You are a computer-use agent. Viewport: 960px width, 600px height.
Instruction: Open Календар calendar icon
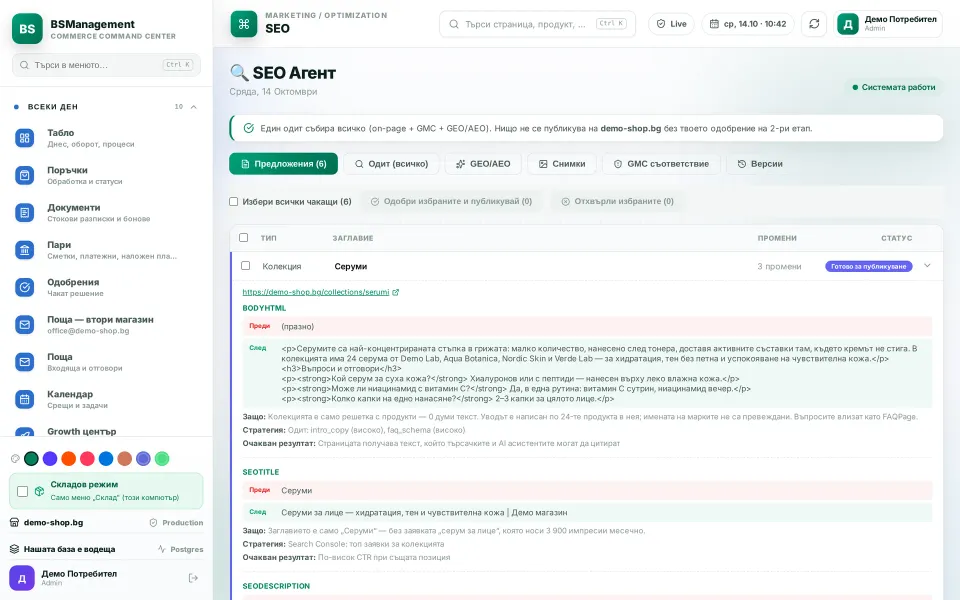[x=24, y=399]
